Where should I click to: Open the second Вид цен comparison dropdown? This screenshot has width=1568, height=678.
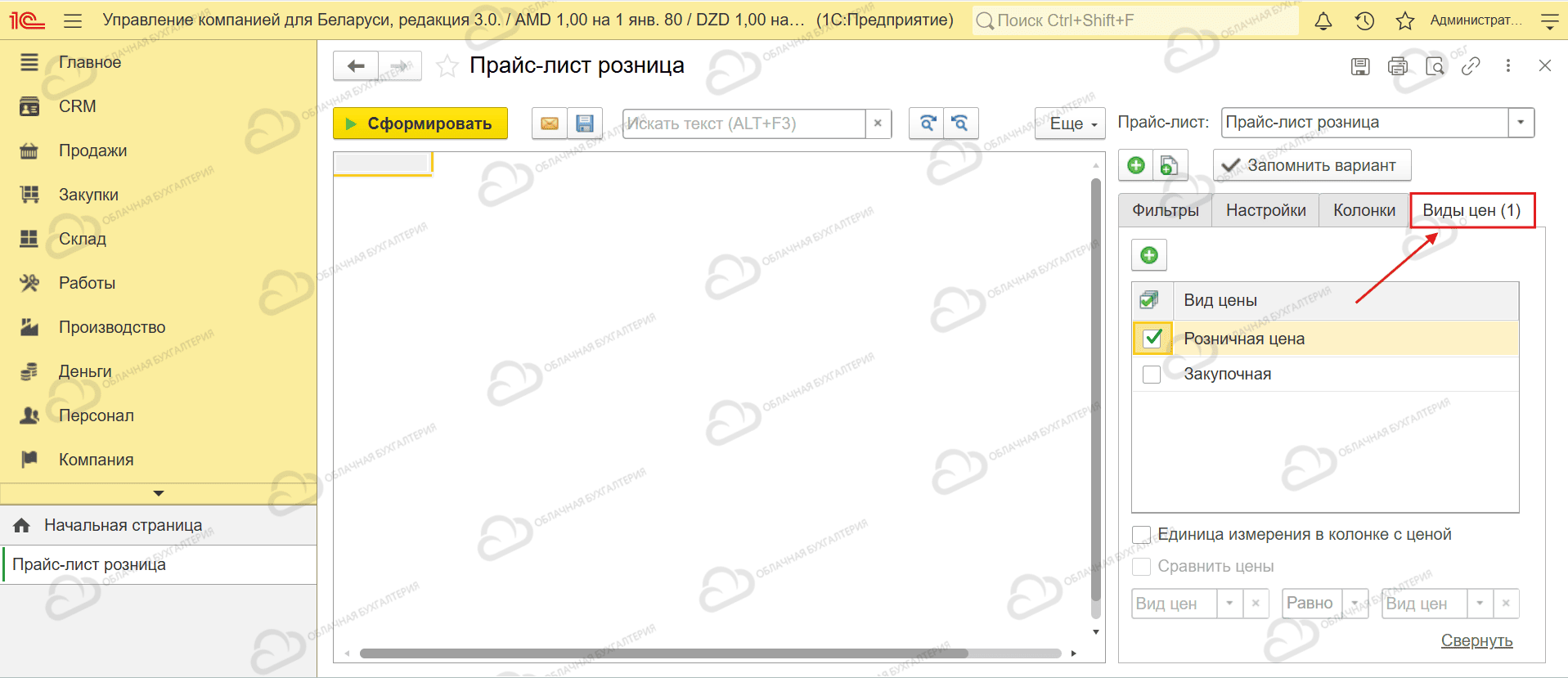point(1480,604)
